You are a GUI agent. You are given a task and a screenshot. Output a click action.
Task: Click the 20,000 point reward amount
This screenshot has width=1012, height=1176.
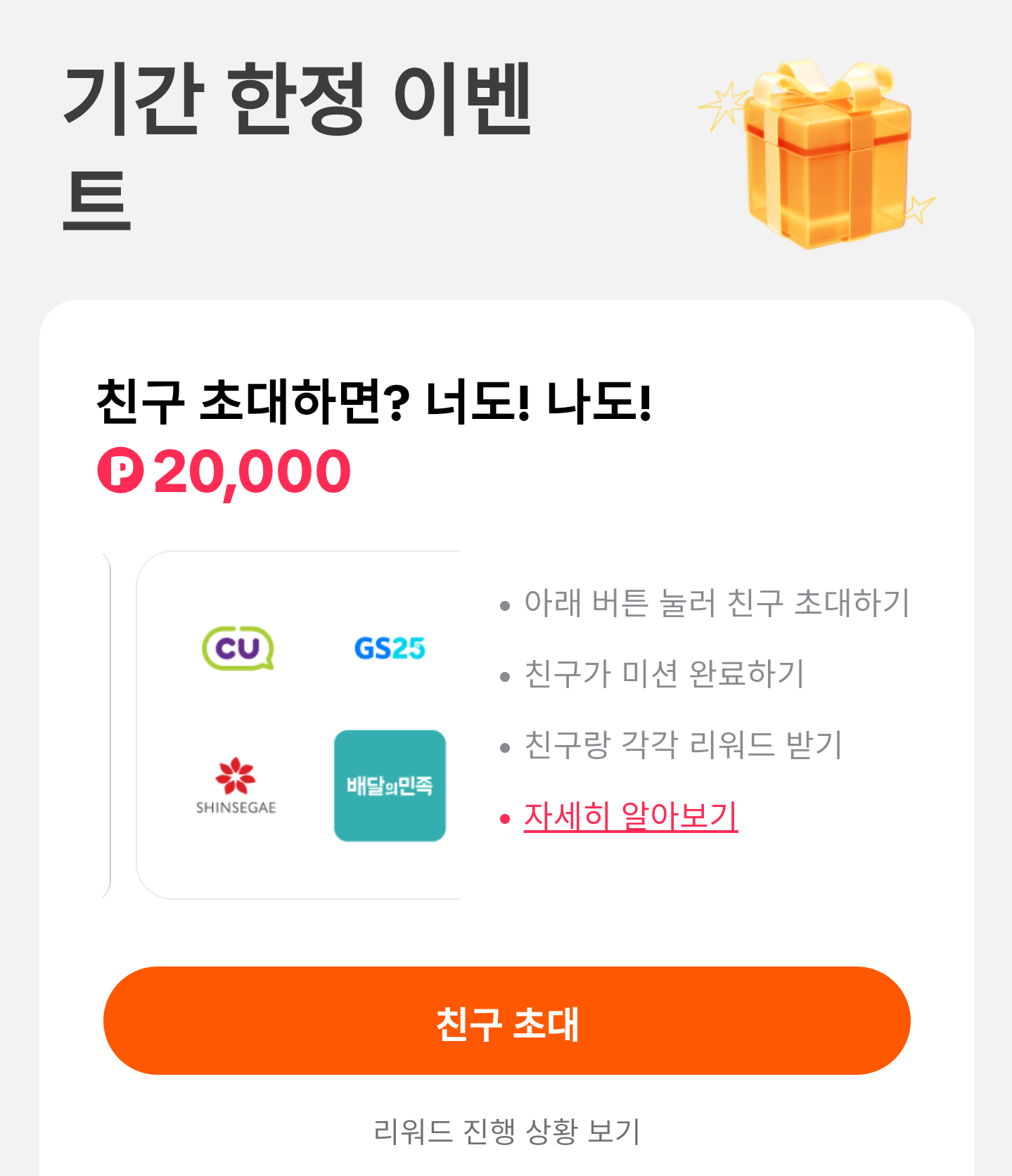[x=252, y=472]
